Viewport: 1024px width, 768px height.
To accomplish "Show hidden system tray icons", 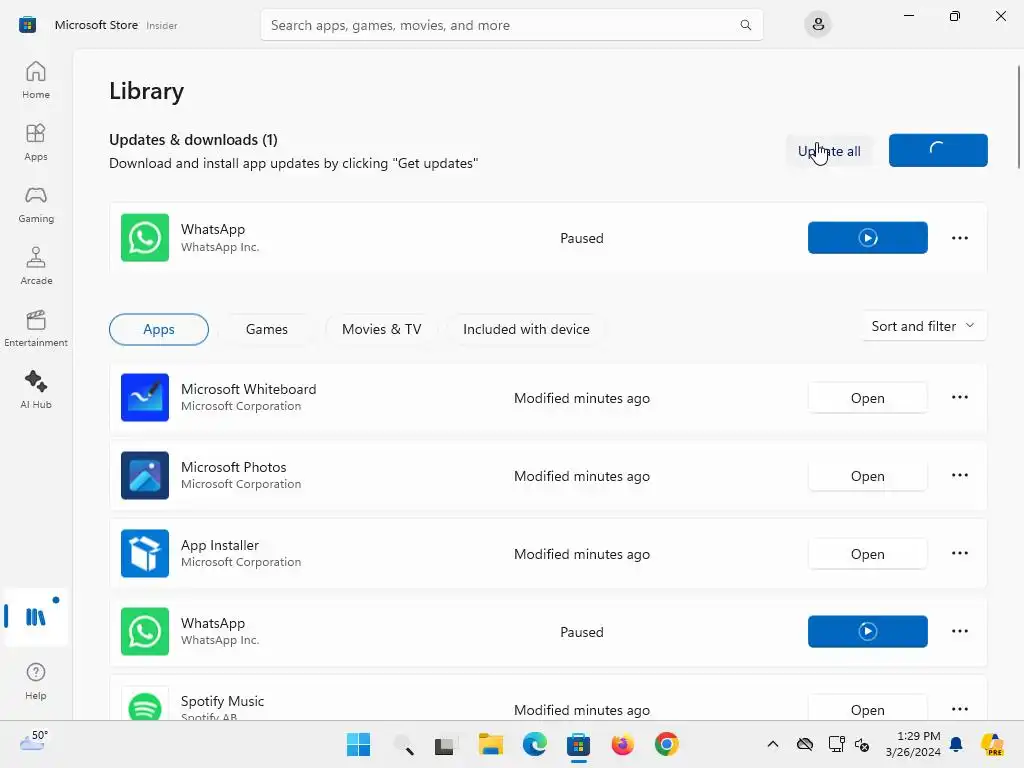I will [773, 744].
